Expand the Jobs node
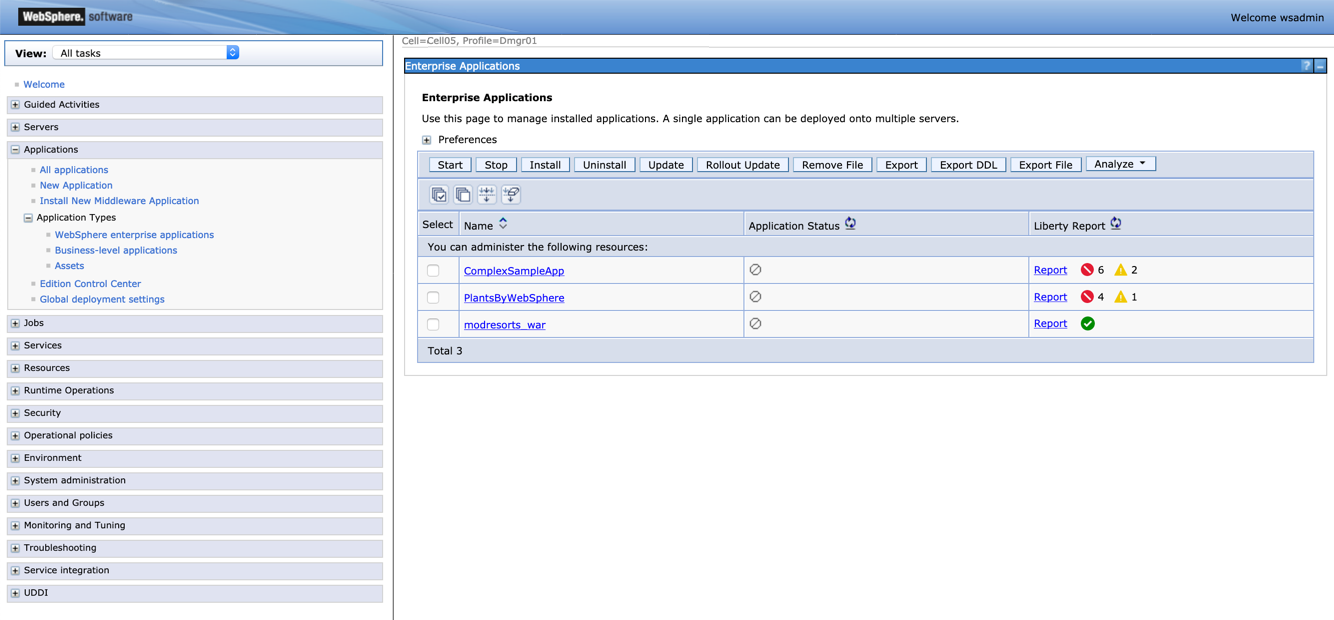This screenshot has width=1334, height=620. point(15,324)
